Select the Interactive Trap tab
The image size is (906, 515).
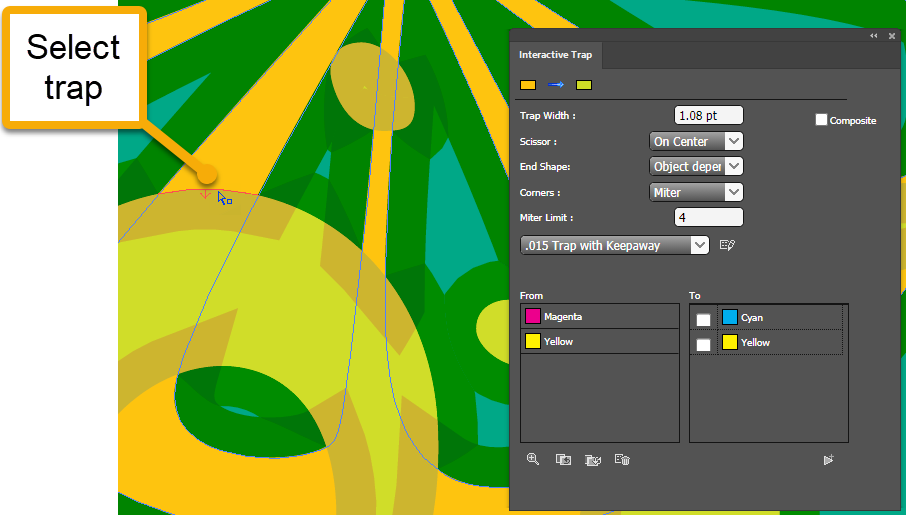(556, 55)
